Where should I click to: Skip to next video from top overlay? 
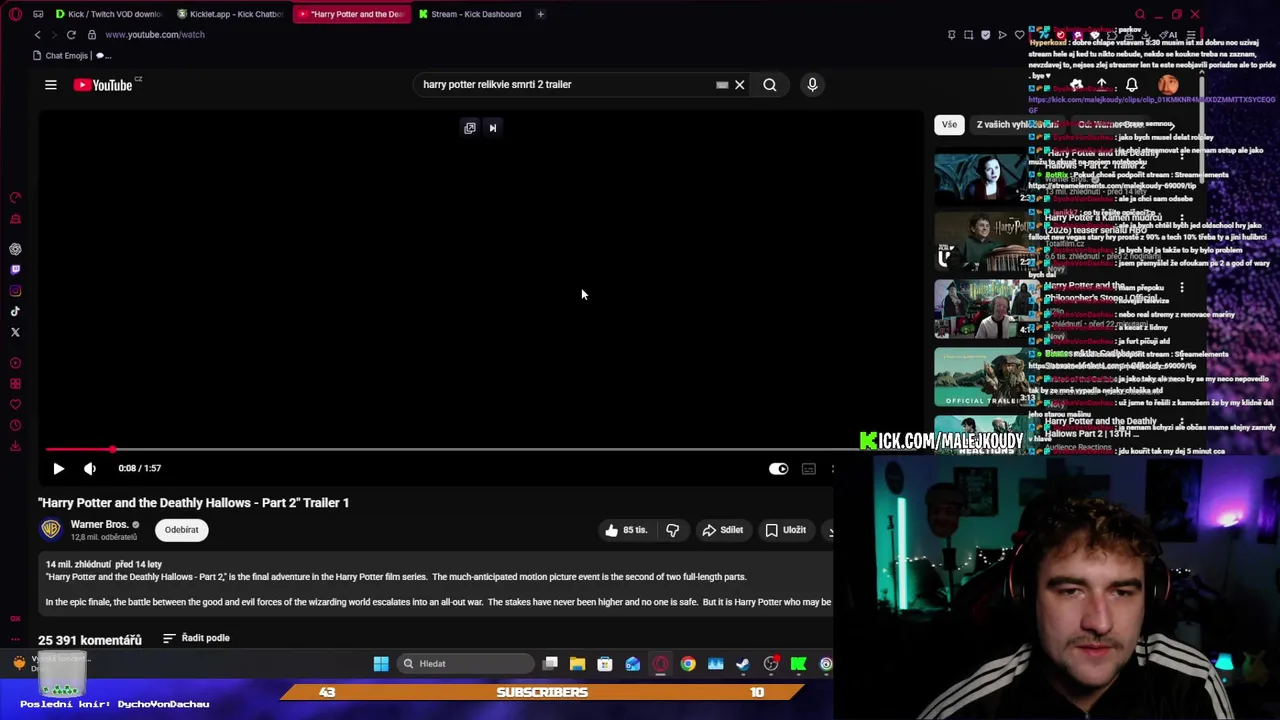point(492,127)
